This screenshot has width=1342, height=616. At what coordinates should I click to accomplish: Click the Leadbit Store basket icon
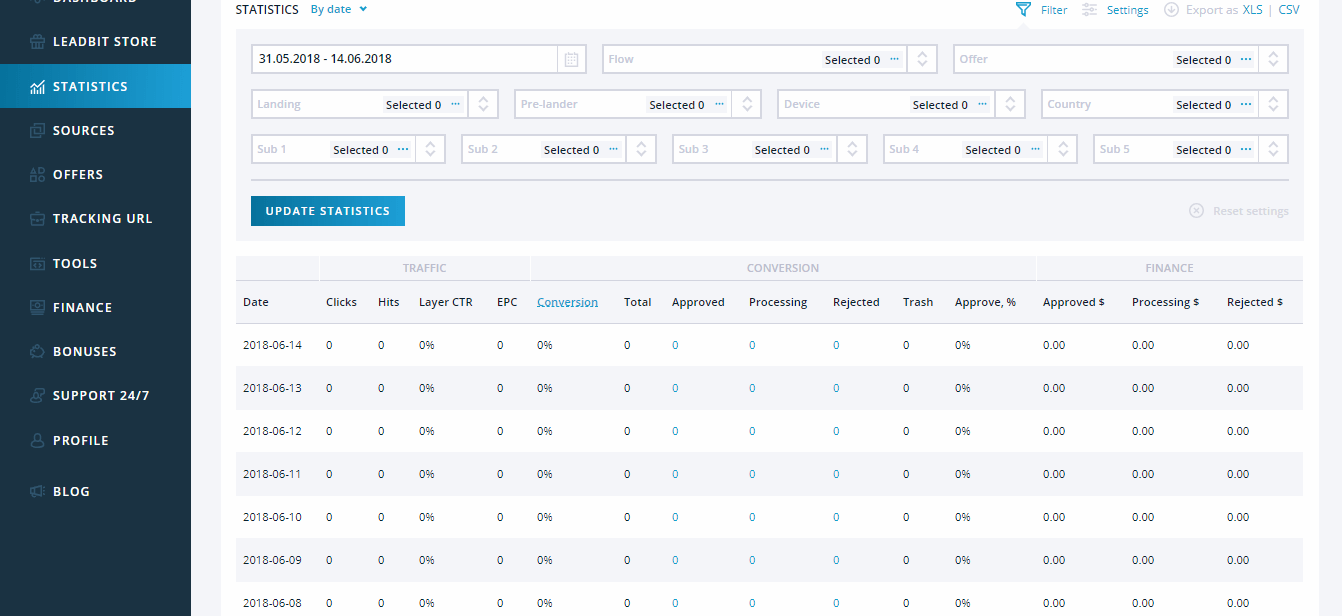(37, 43)
